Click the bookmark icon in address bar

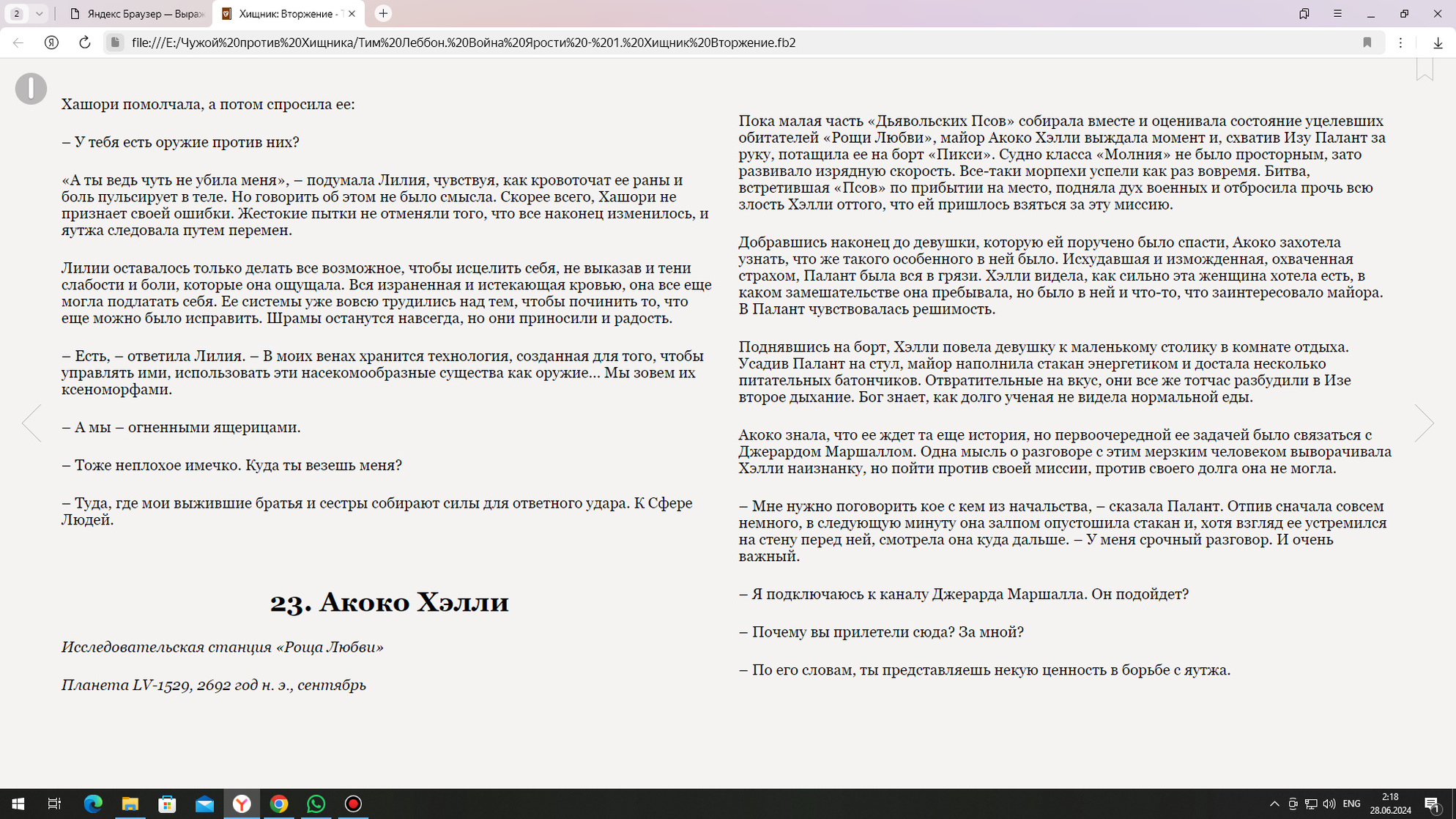click(1367, 42)
